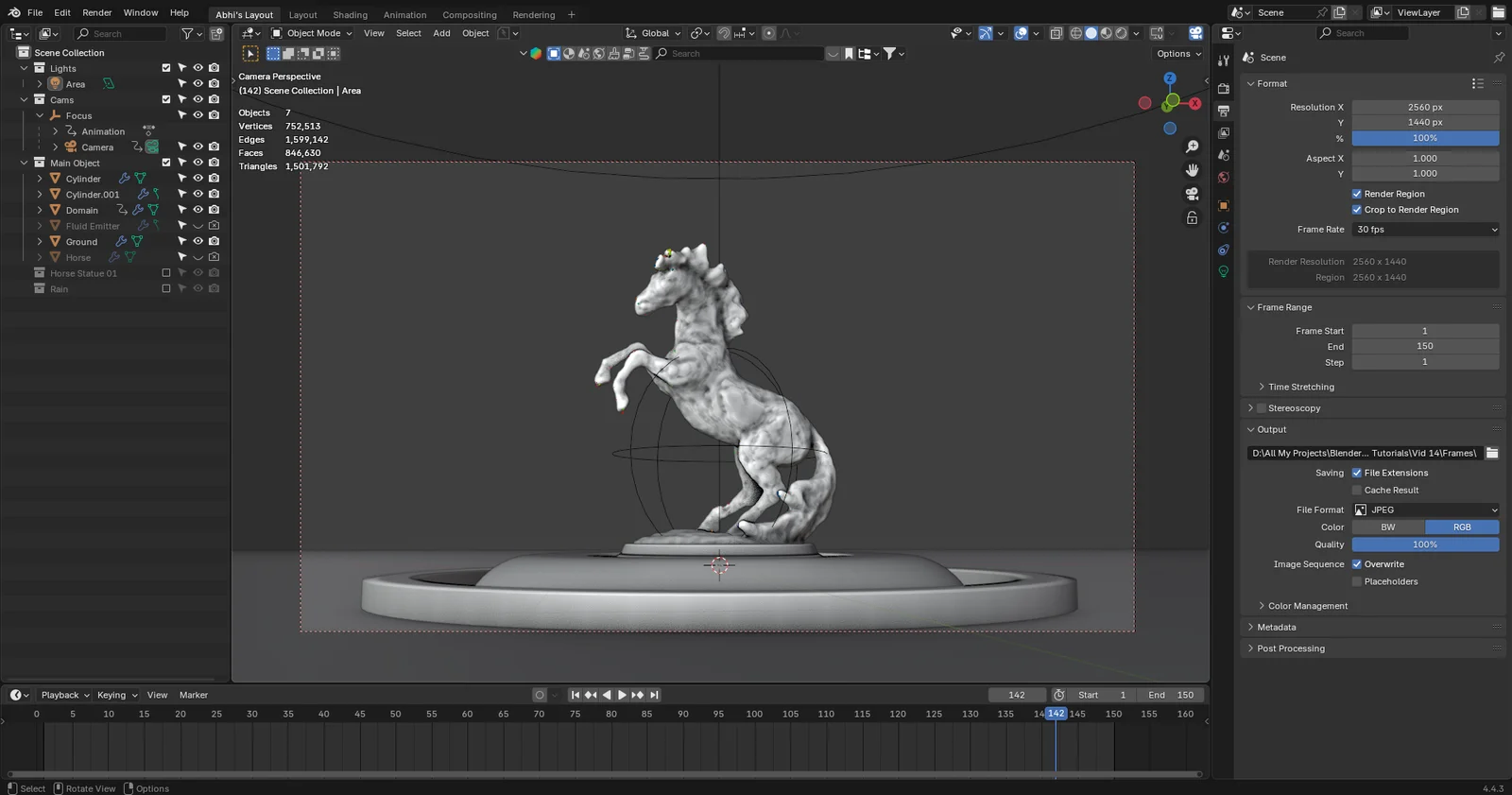Open the View Layer properties tab
The image size is (1512, 795).
coord(1224,133)
